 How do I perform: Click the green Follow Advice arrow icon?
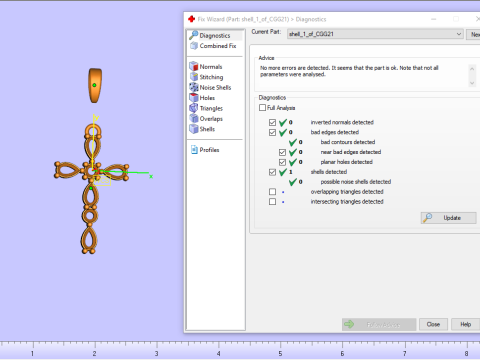[x=349, y=324]
